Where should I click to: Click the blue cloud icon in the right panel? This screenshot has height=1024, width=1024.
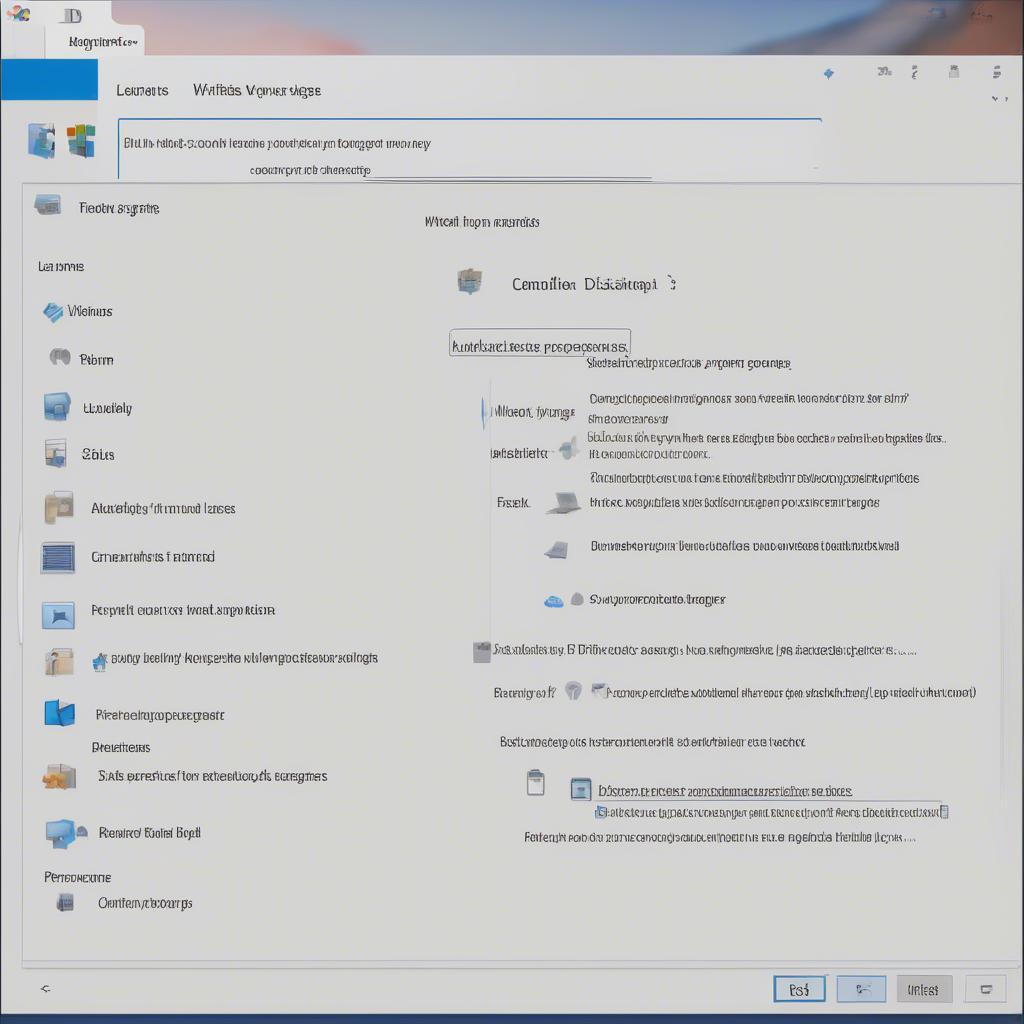[x=554, y=601]
